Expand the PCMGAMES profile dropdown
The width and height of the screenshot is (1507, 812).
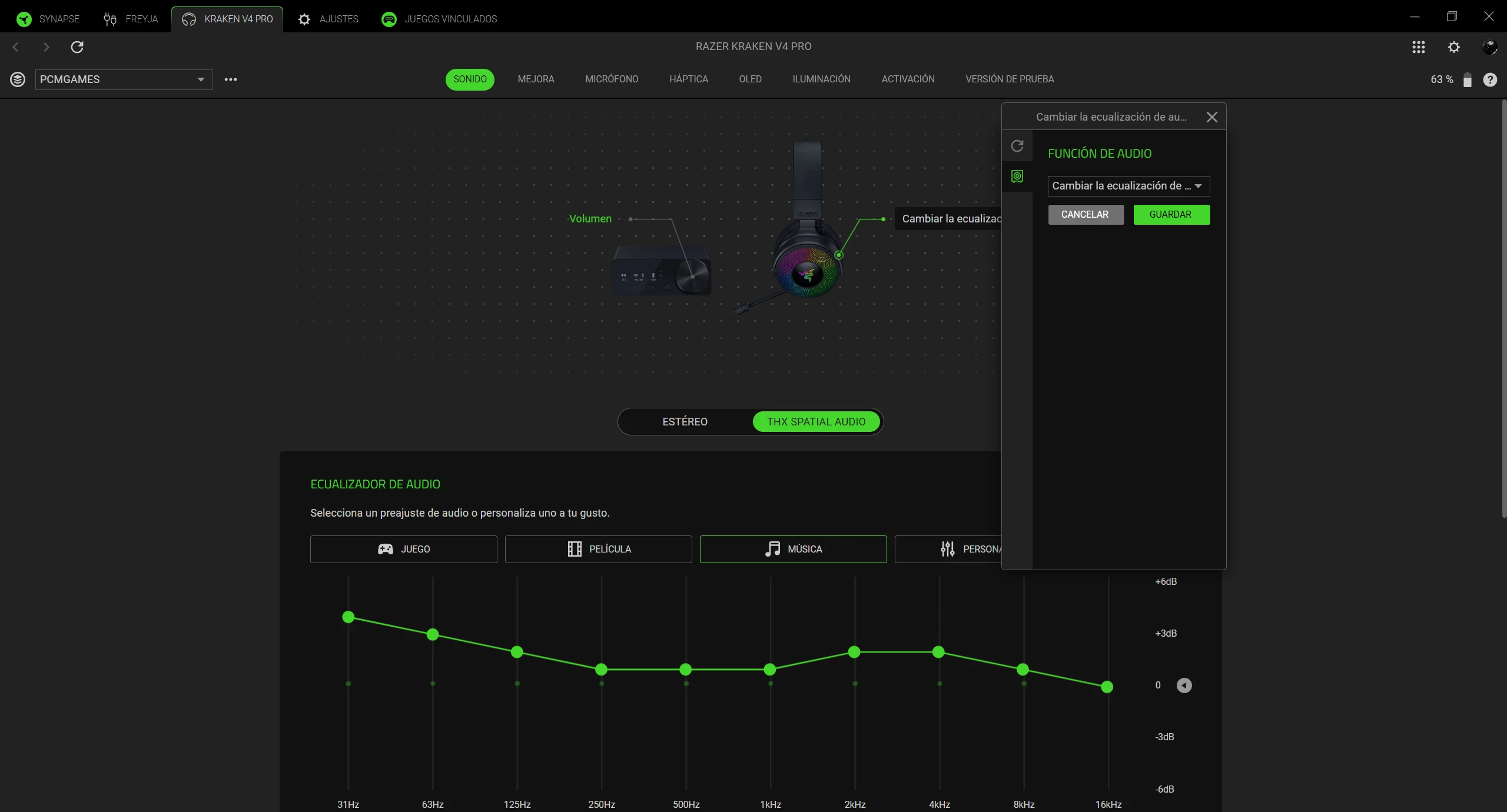124,79
